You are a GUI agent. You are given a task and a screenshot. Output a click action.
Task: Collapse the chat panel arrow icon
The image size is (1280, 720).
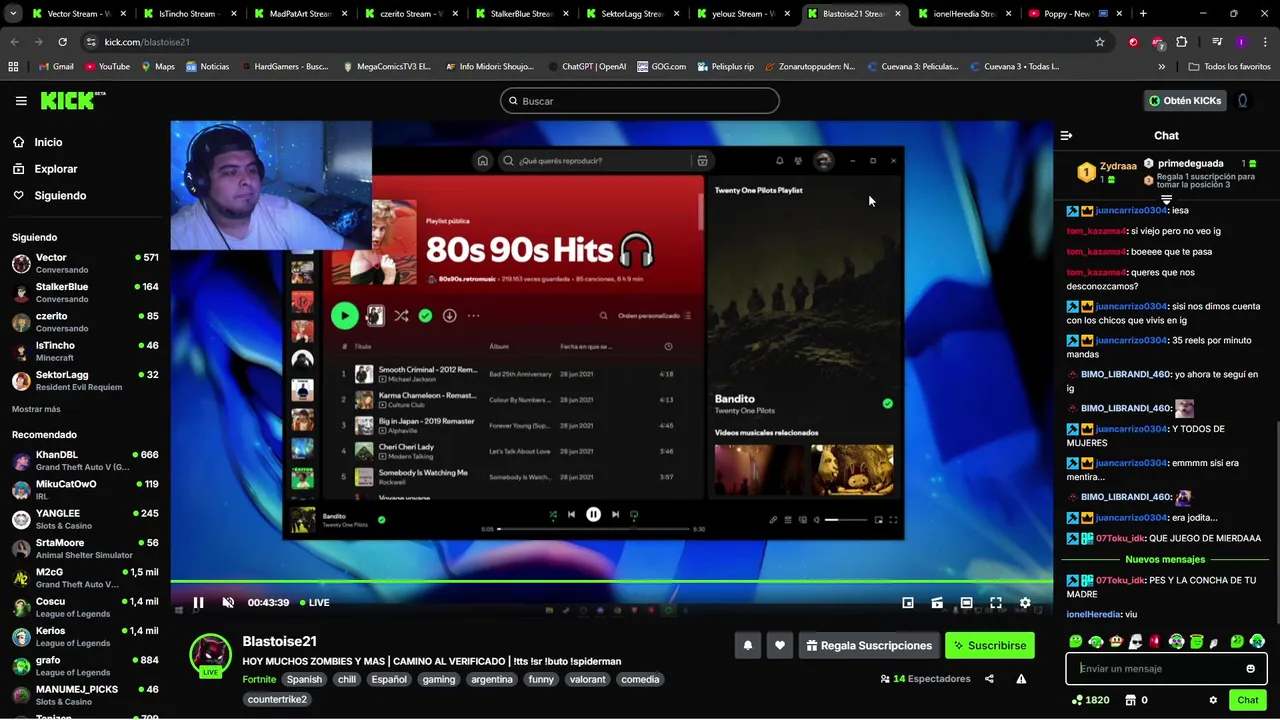(x=1066, y=135)
